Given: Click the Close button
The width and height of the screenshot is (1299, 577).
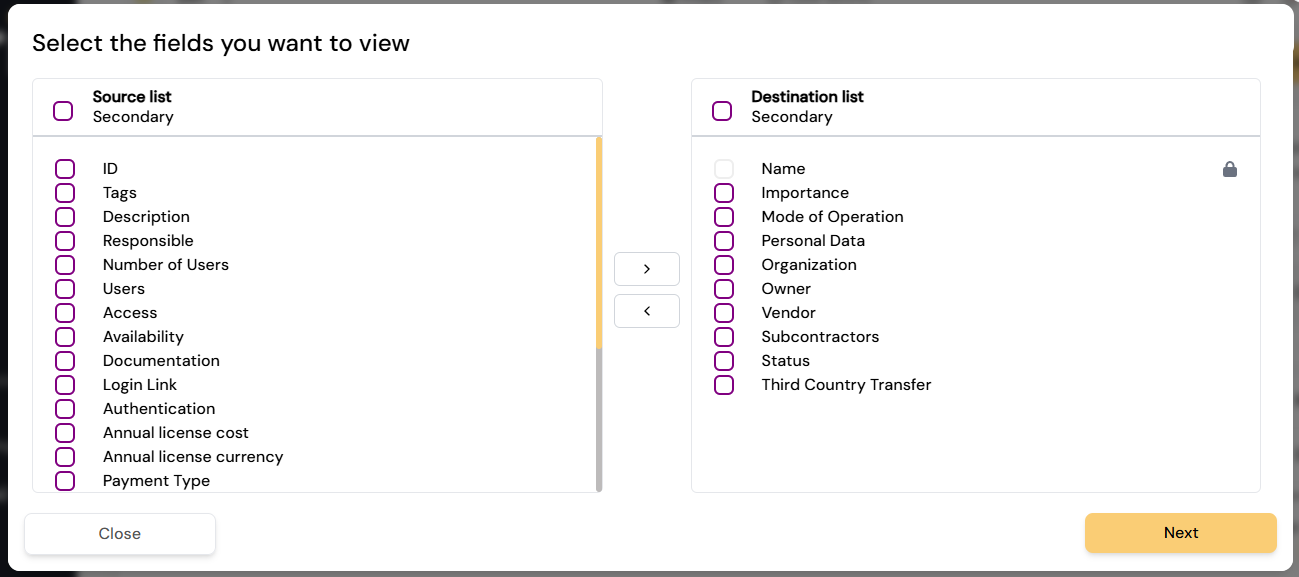Looking at the screenshot, I should (x=120, y=534).
